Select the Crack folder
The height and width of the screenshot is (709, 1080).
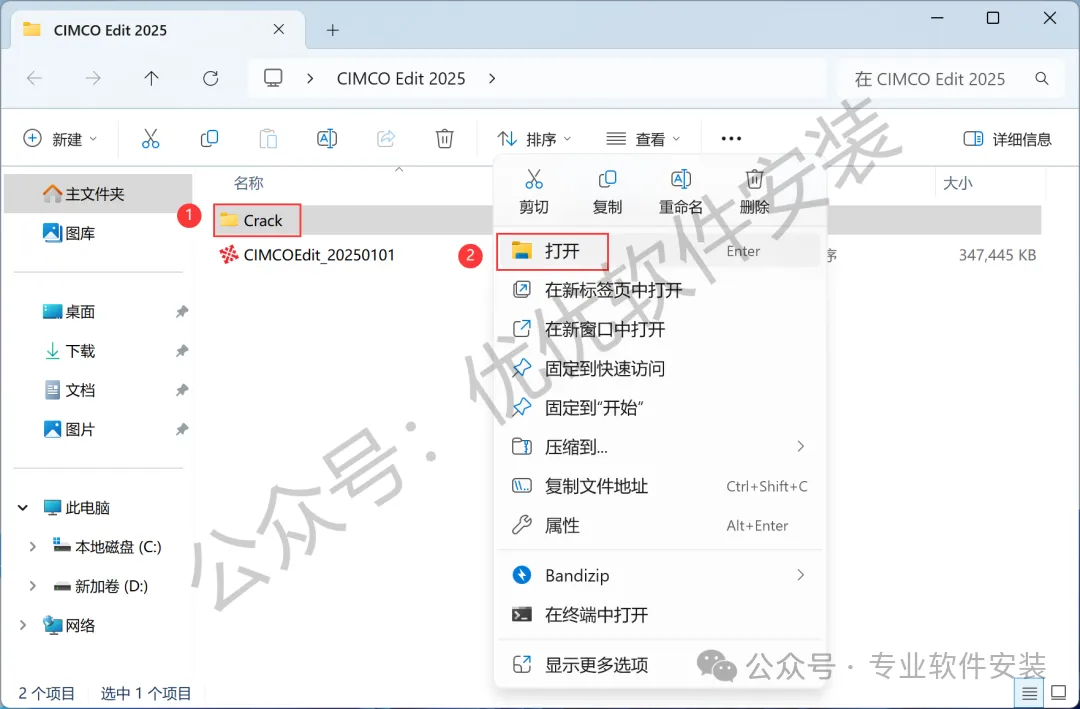click(262, 220)
